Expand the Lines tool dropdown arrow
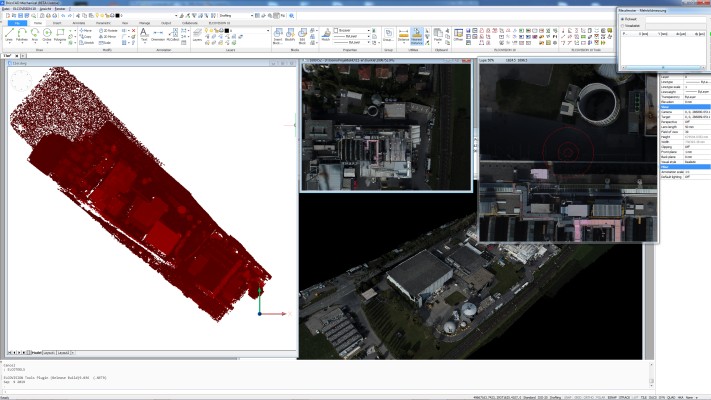 [9, 42]
